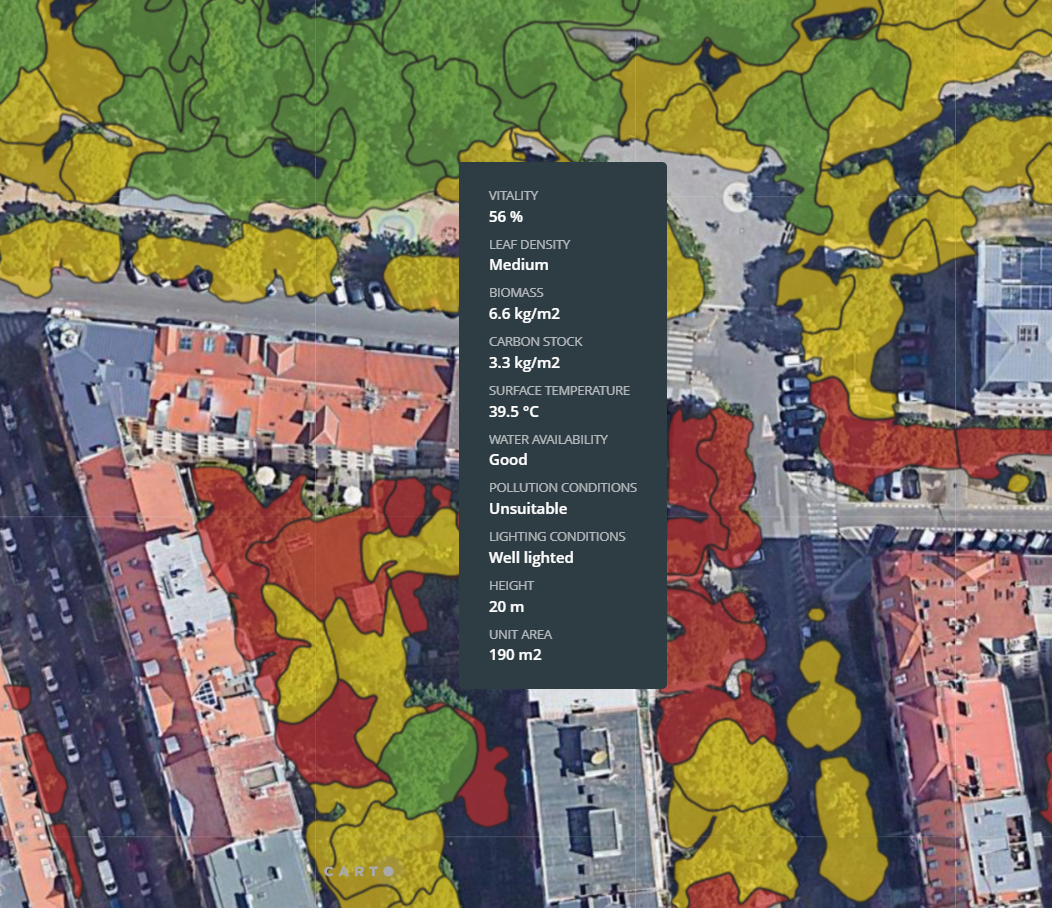Select the '20 m' height value
The width and height of the screenshot is (1052, 908).
[x=507, y=607]
